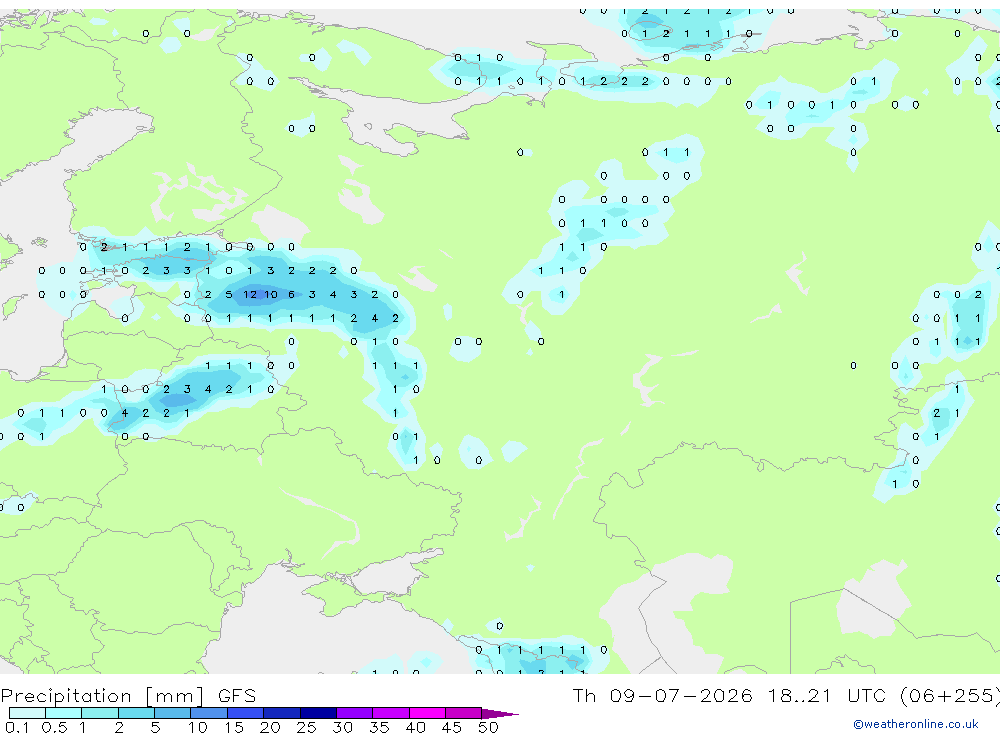1000x733 pixels.
Task: Pick the 30–35 mm legend swatch
Action: coord(355,713)
